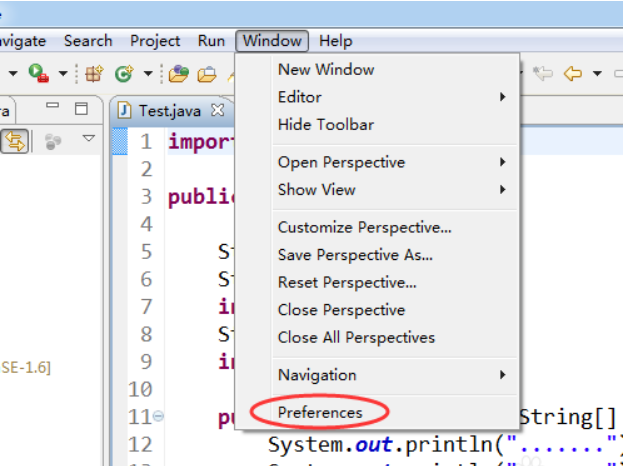Viewport: 625px width, 466px height.
Task: Maximize the left package explorer panel
Action: (82, 108)
